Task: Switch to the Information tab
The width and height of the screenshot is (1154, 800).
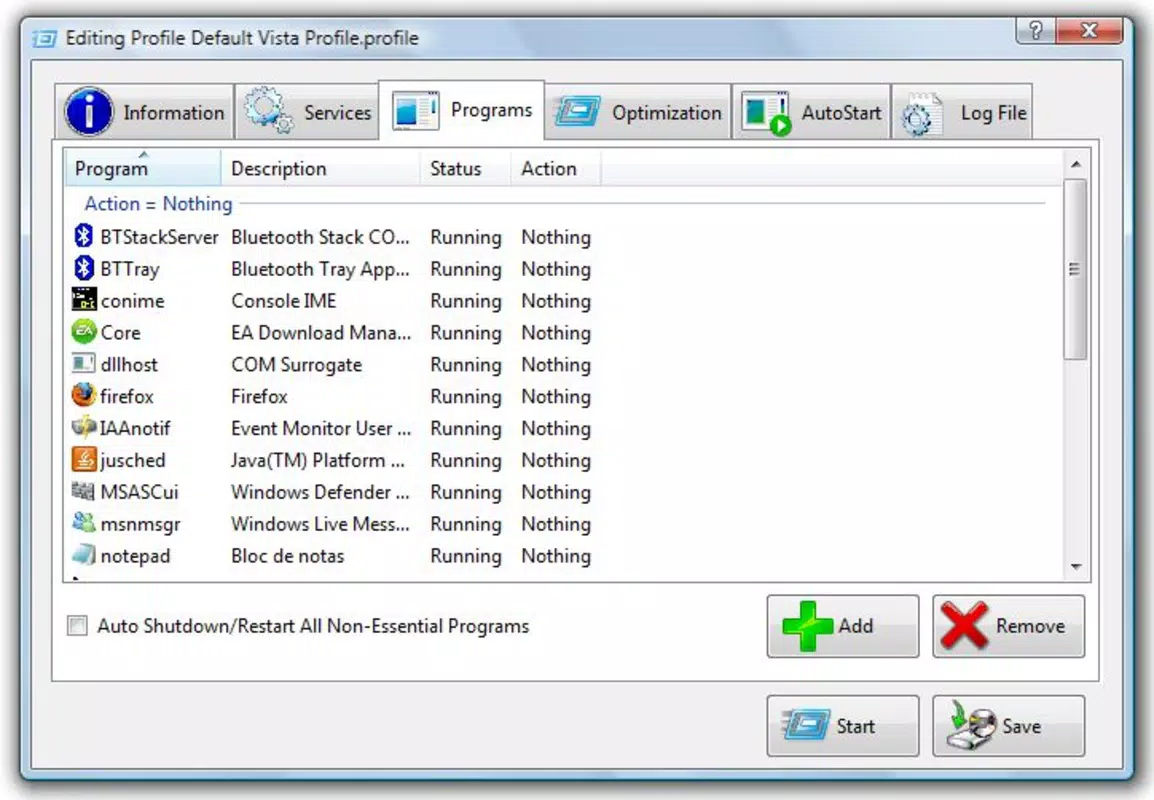Action: click(x=145, y=112)
